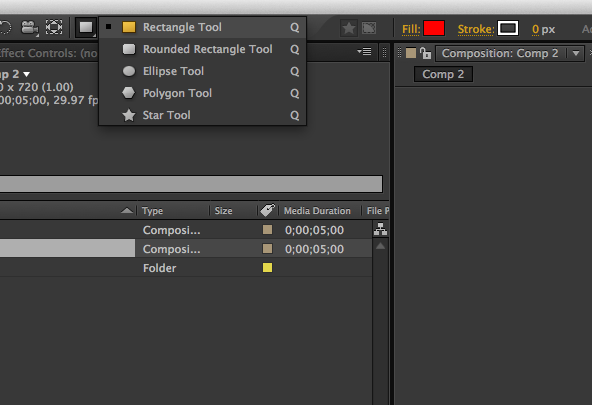Sort by the Type column header
This screenshot has height=405, width=592.
click(x=153, y=211)
